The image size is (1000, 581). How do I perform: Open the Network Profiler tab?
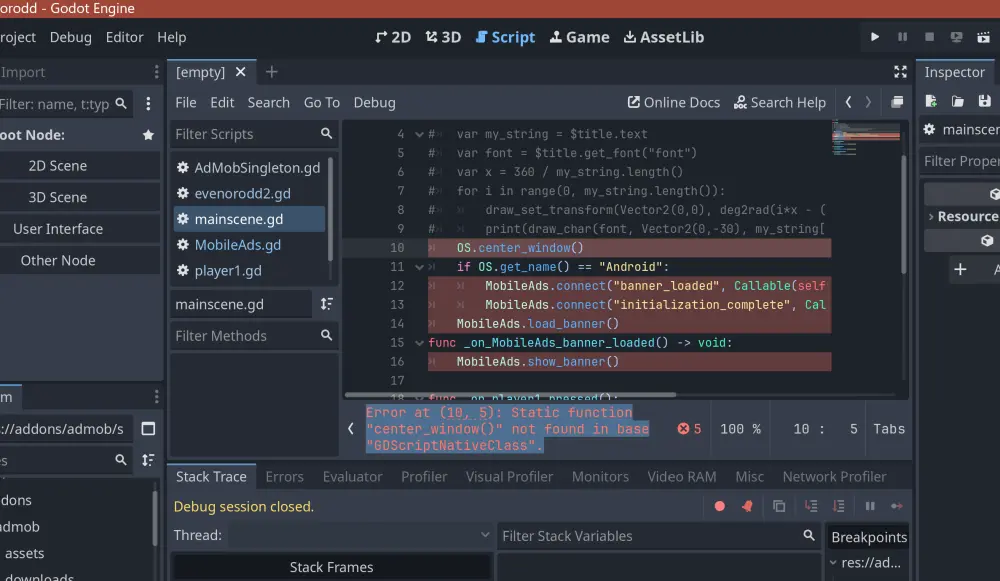(x=834, y=476)
